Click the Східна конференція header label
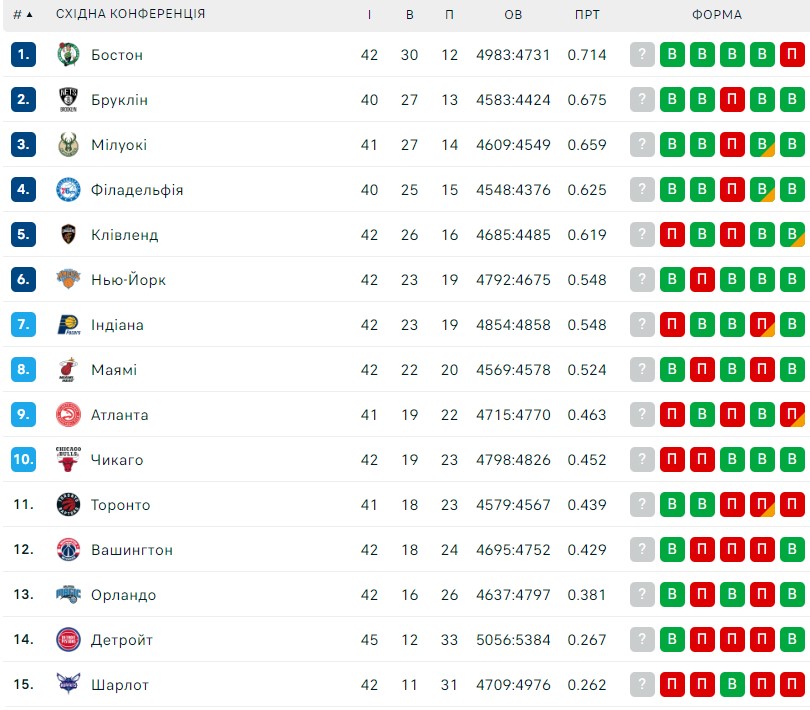This screenshot has width=810, height=710. (x=131, y=14)
